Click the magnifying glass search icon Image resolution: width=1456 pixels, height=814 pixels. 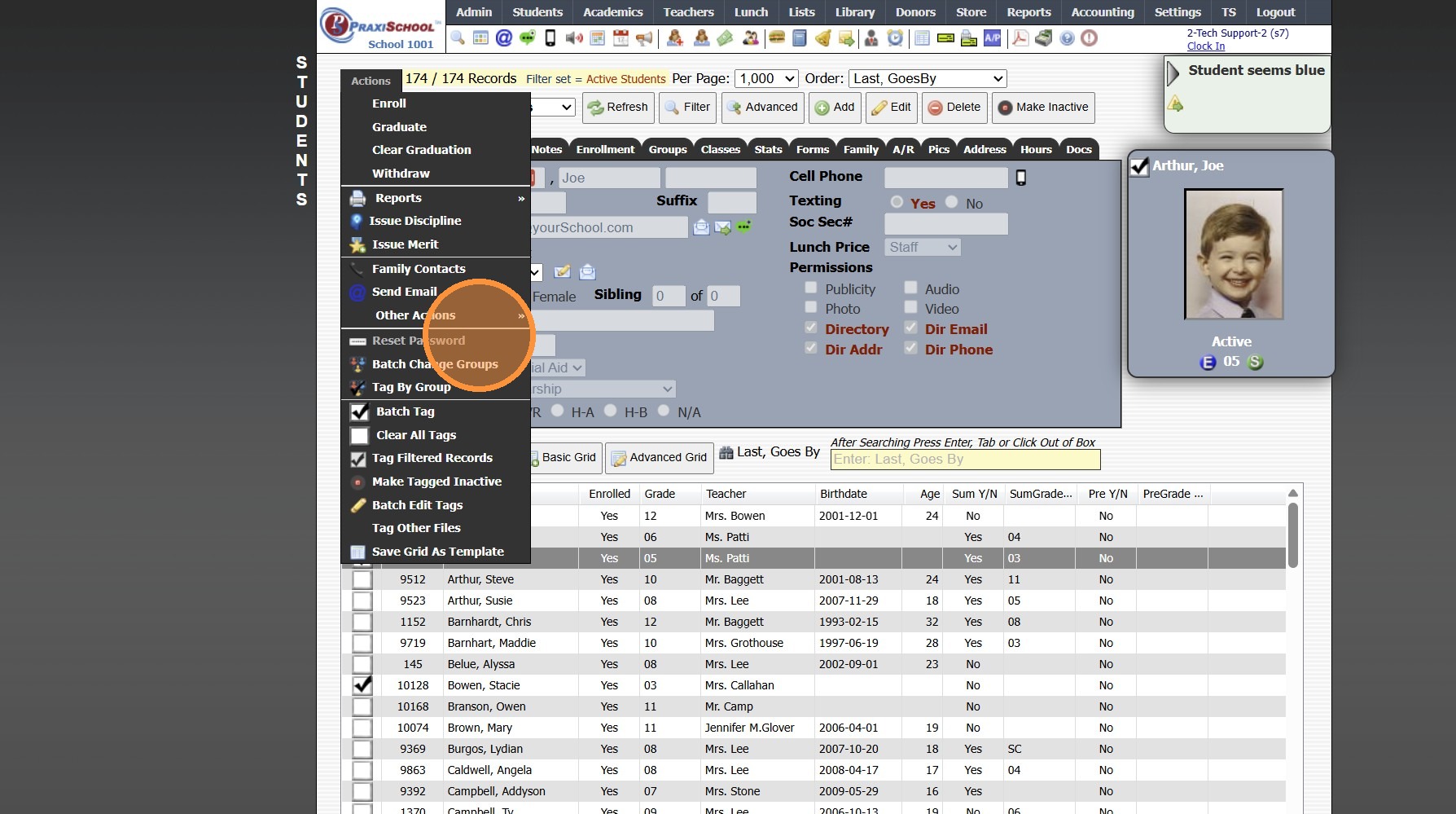click(x=458, y=38)
